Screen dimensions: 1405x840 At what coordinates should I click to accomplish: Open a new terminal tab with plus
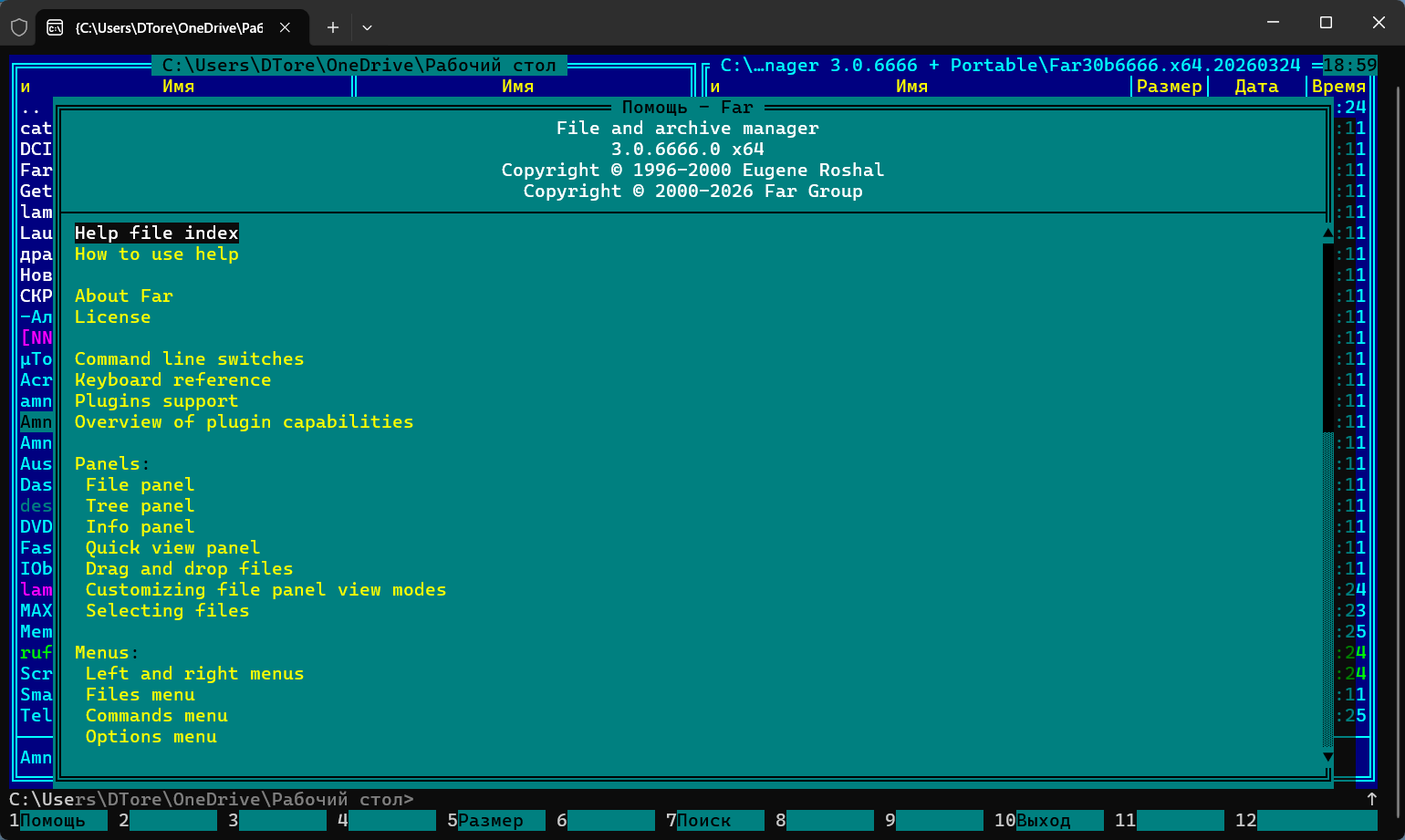[x=333, y=27]
